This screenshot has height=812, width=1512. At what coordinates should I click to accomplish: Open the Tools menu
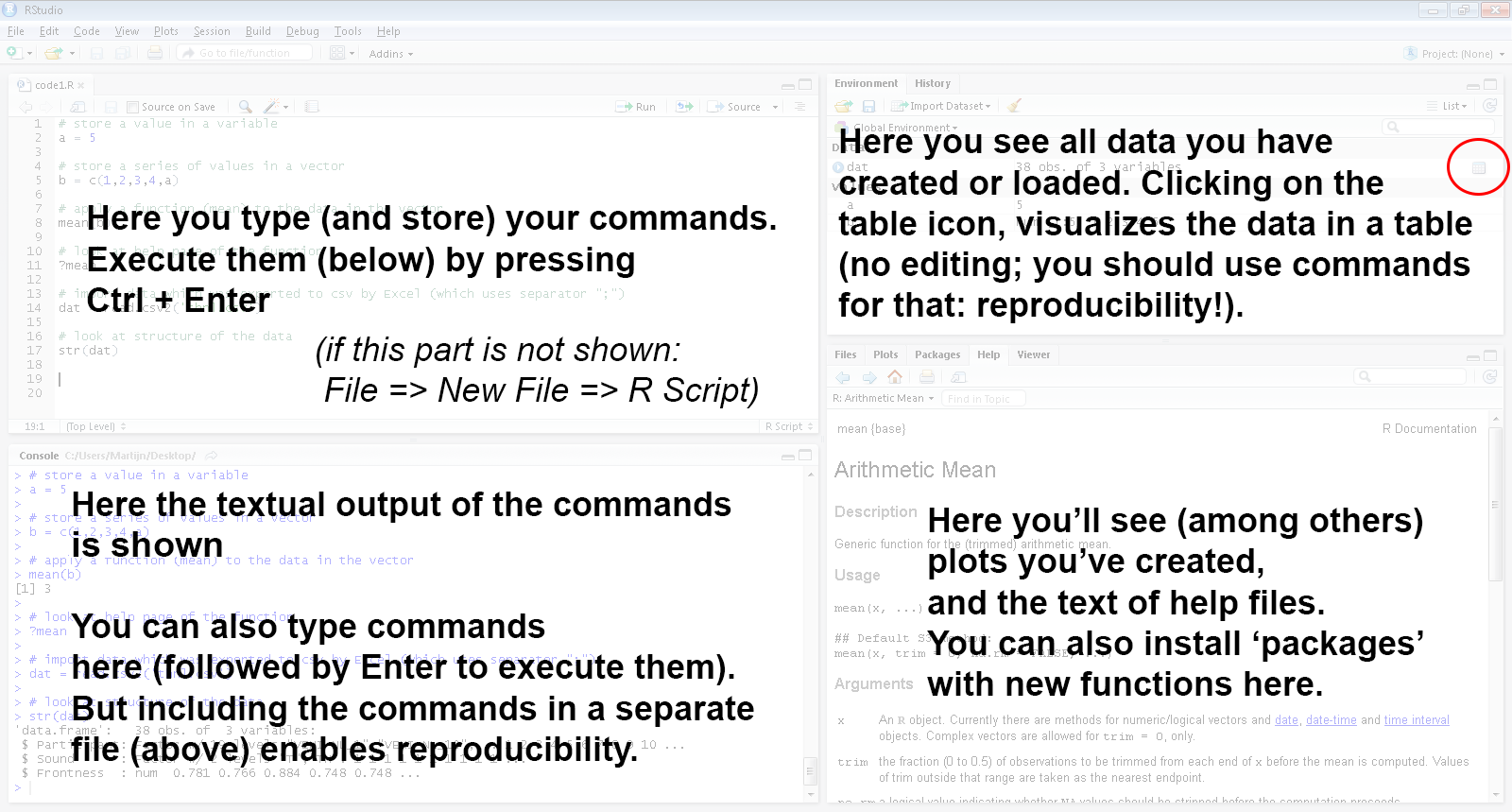[x=348, y=31]
